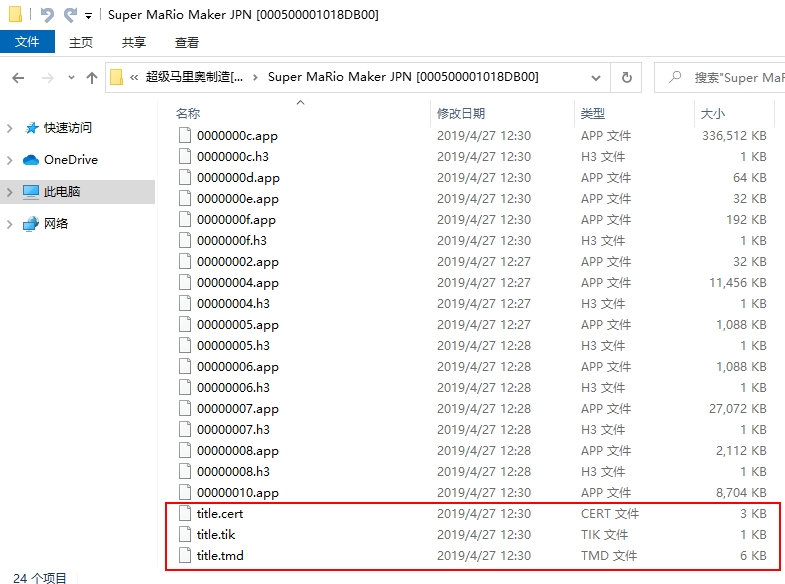Click the folder icon in the address bar

(x=116, y=77)
